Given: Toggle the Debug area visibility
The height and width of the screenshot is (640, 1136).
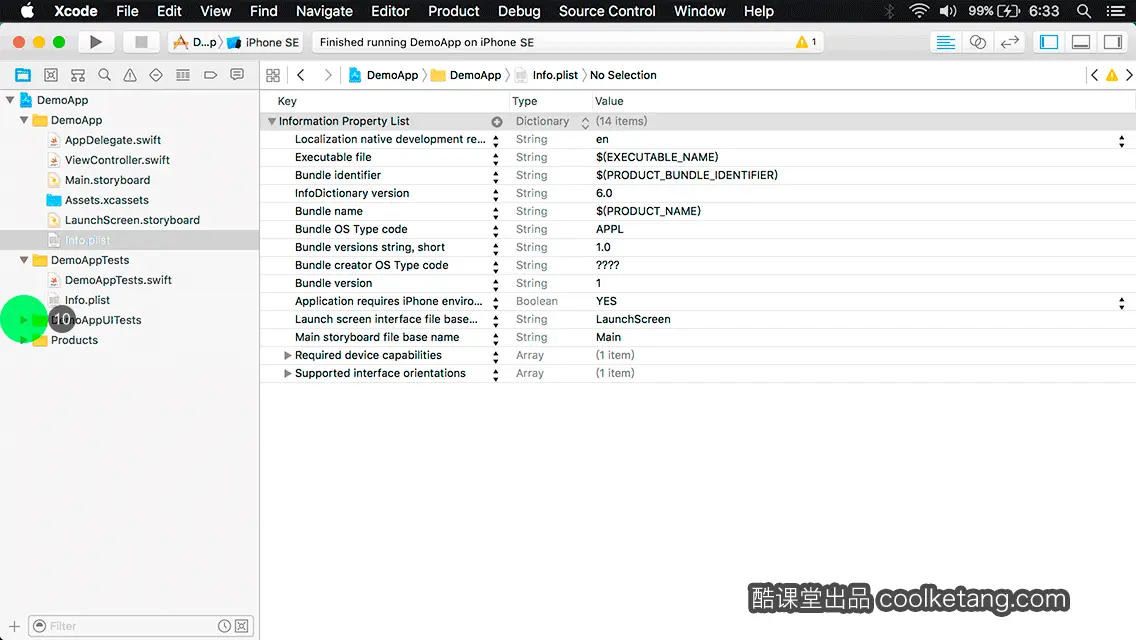Looking at the screenshot, I should click(1081, 42).
